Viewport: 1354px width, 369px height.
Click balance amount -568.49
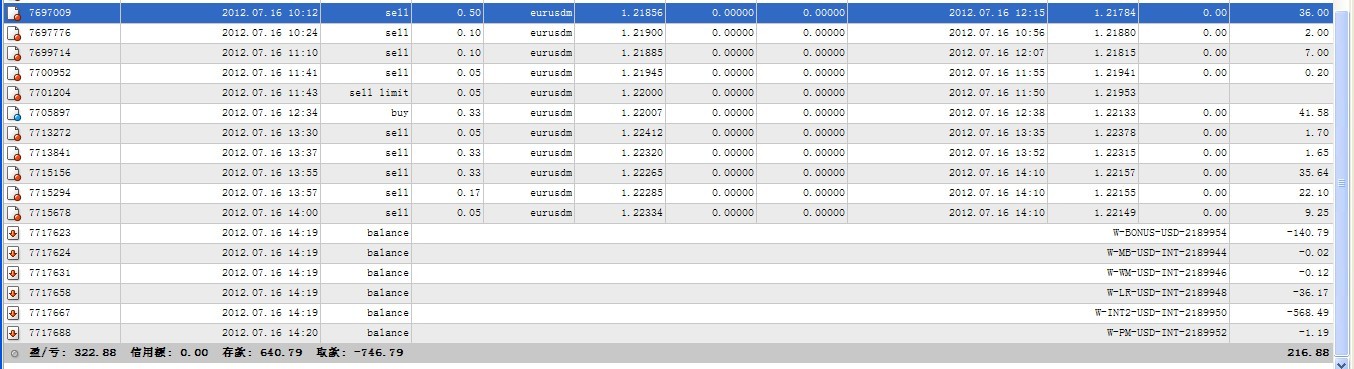pyautogui.click(x=1308, y=313)
